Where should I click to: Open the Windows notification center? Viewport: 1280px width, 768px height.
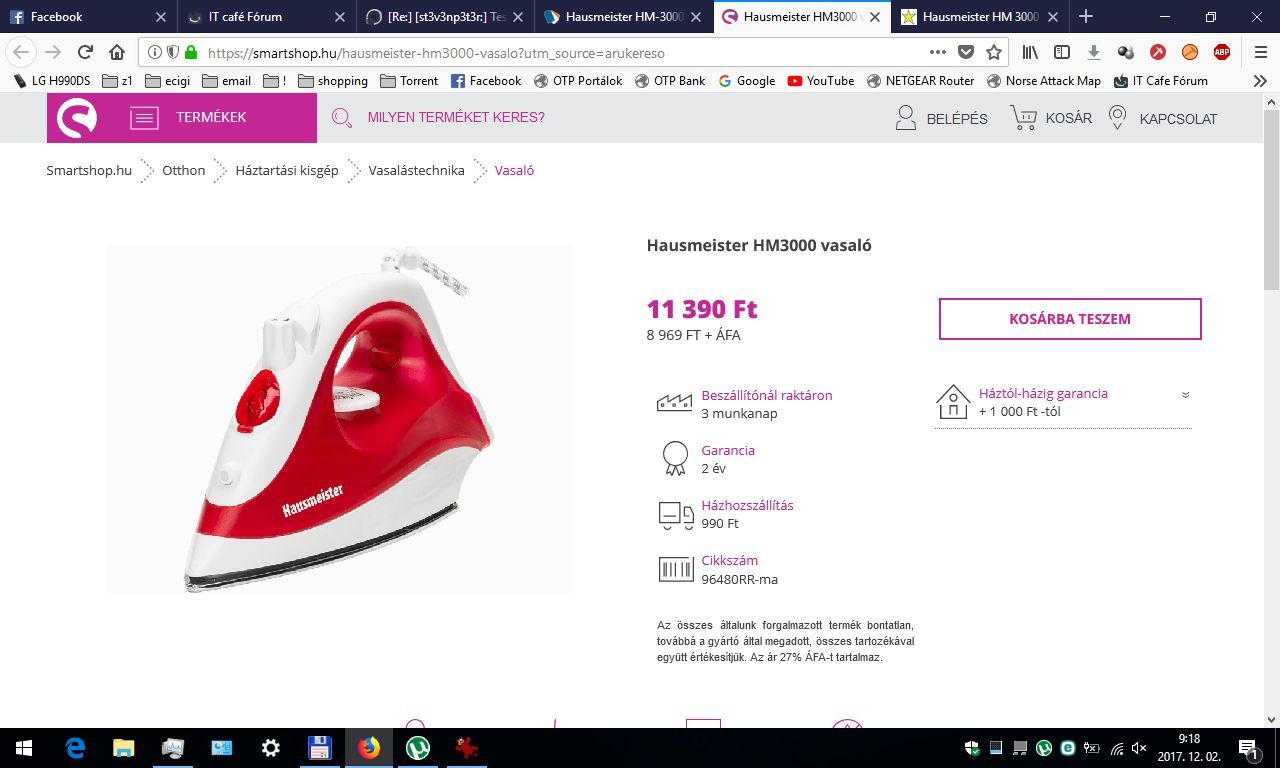click(x=1250, y=748)
